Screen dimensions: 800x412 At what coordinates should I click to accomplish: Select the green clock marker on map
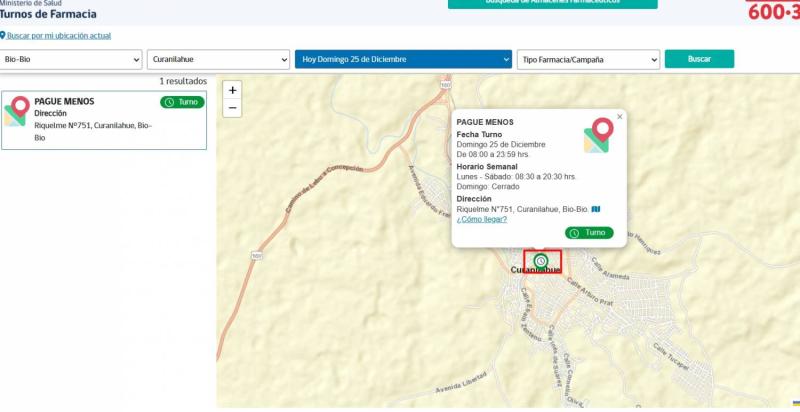click(x=541, y=261)
